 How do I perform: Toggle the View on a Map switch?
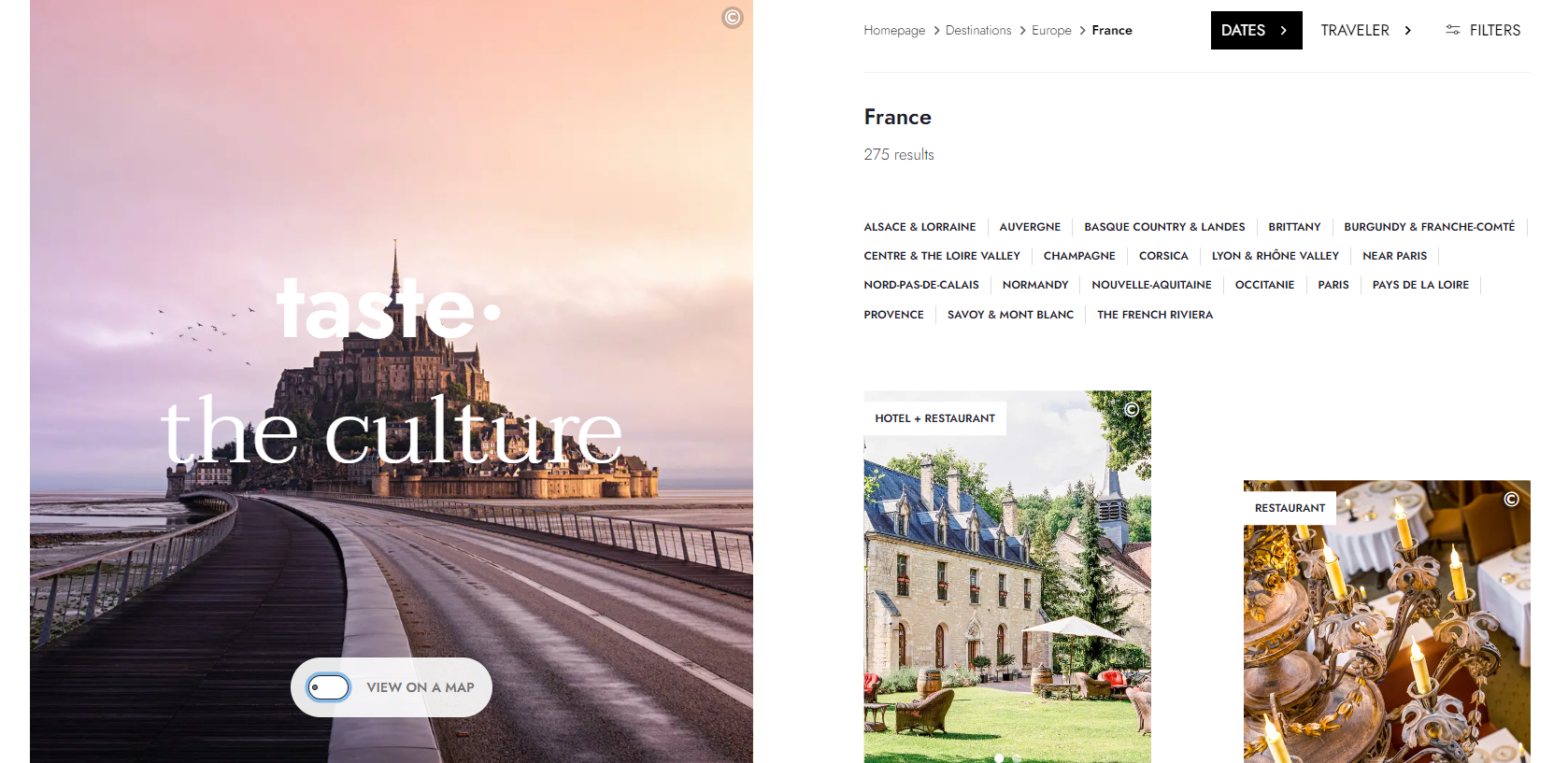pos(329,687)
